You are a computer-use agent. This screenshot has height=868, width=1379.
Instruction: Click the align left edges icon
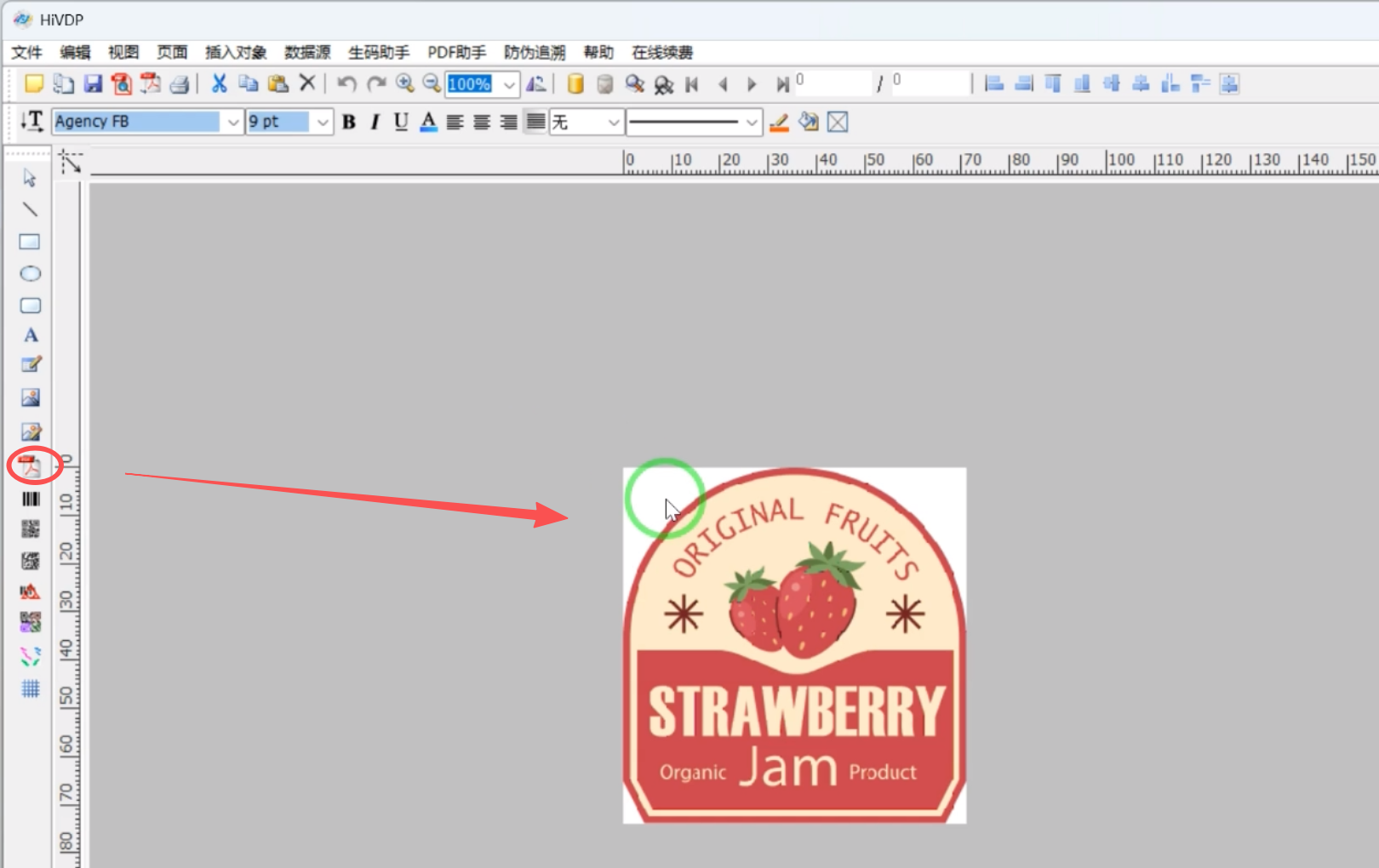(x=993, y=83)
